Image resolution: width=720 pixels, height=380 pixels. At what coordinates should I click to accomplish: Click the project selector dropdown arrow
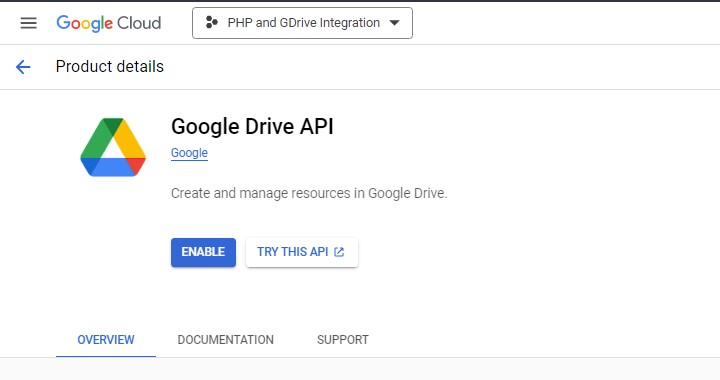coord(394,23)
